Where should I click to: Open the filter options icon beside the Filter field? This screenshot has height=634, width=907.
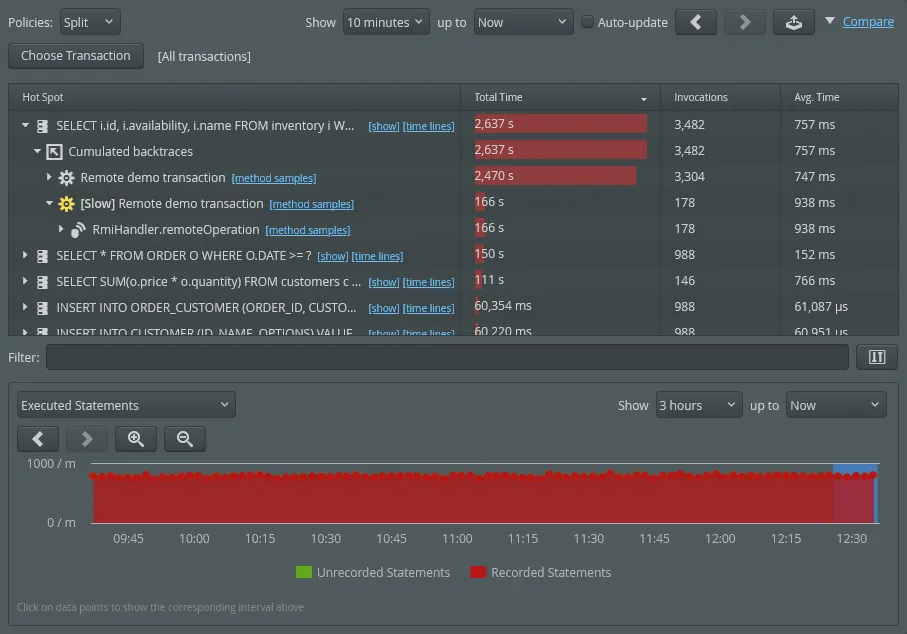876,356
